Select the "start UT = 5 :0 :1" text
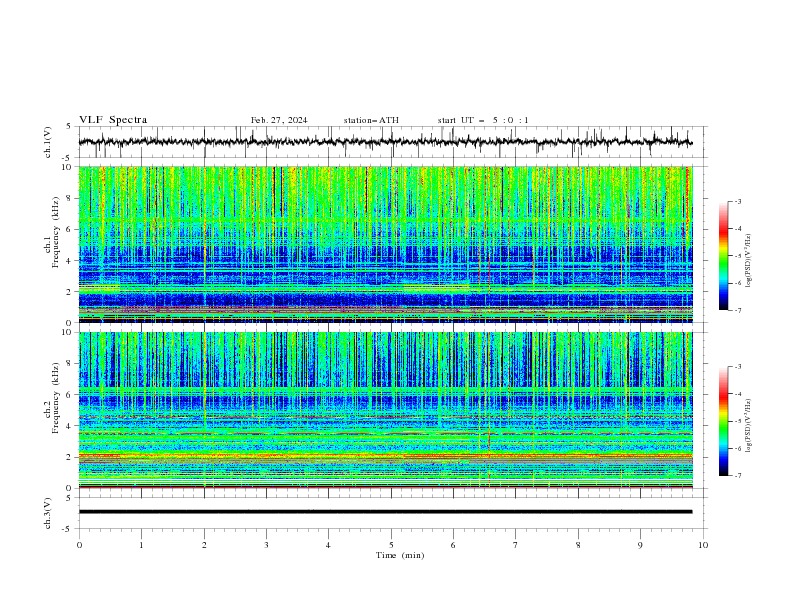 coord(483,120)
